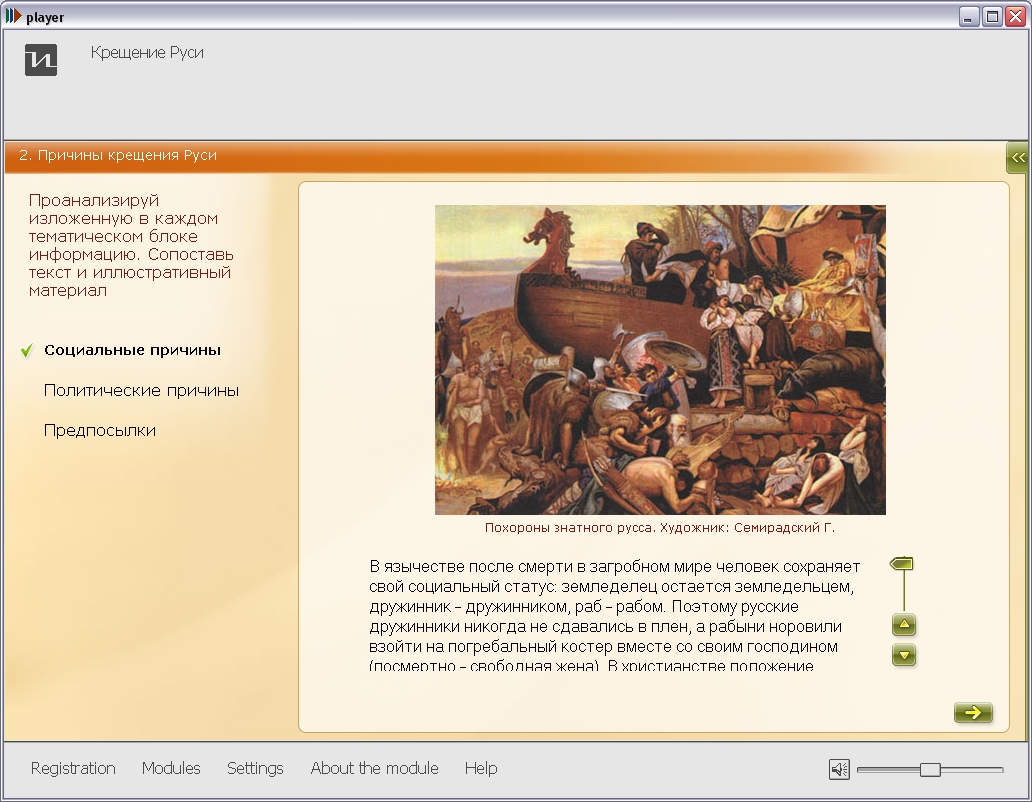The width and height of the screenshot is (1032, 802).
Task: Select the Социальные причины section
Action: pyautogui.click(x=132, y=350)
